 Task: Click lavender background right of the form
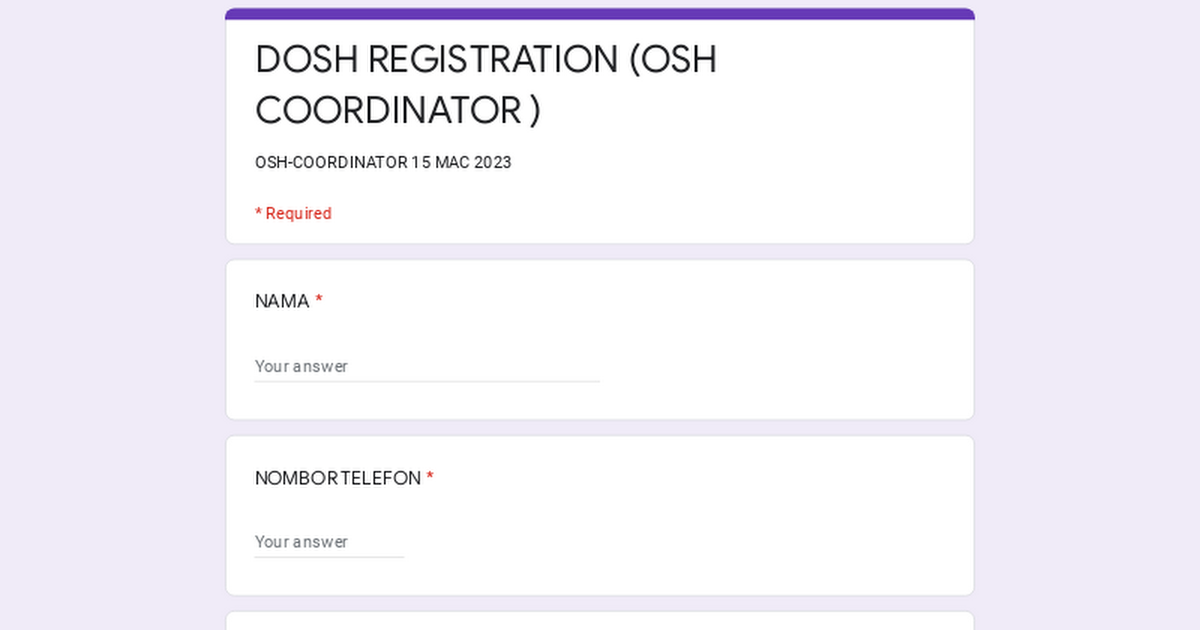pyautogui.click(x=1088, y=320)
